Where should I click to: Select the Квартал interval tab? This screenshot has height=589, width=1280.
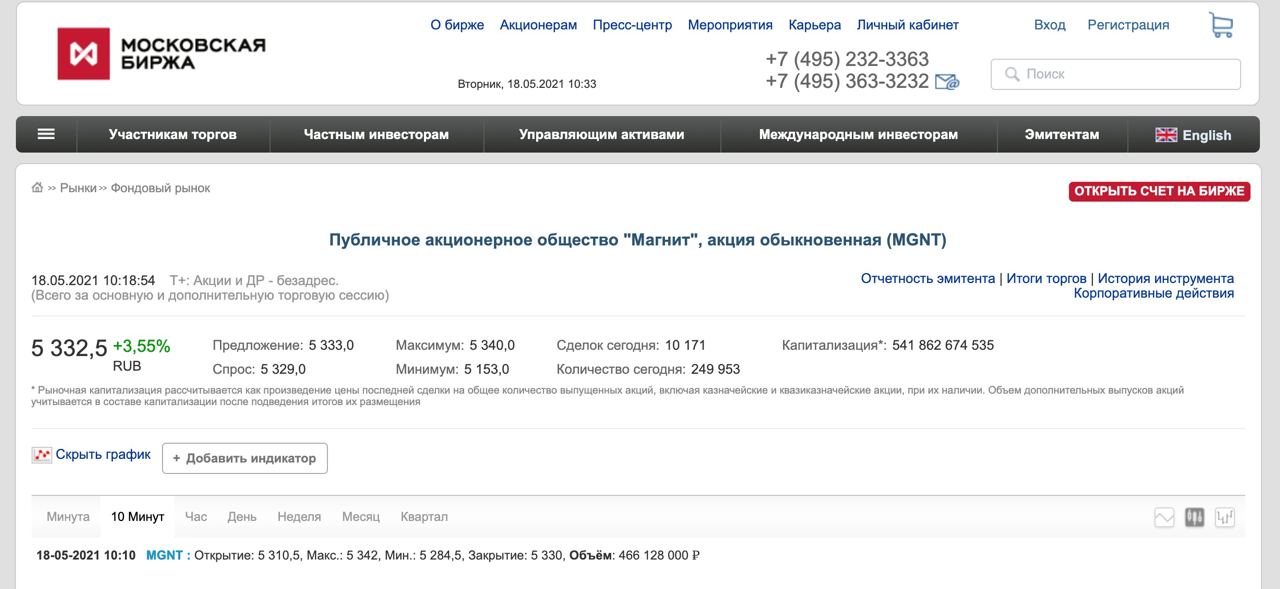[424, 517]
